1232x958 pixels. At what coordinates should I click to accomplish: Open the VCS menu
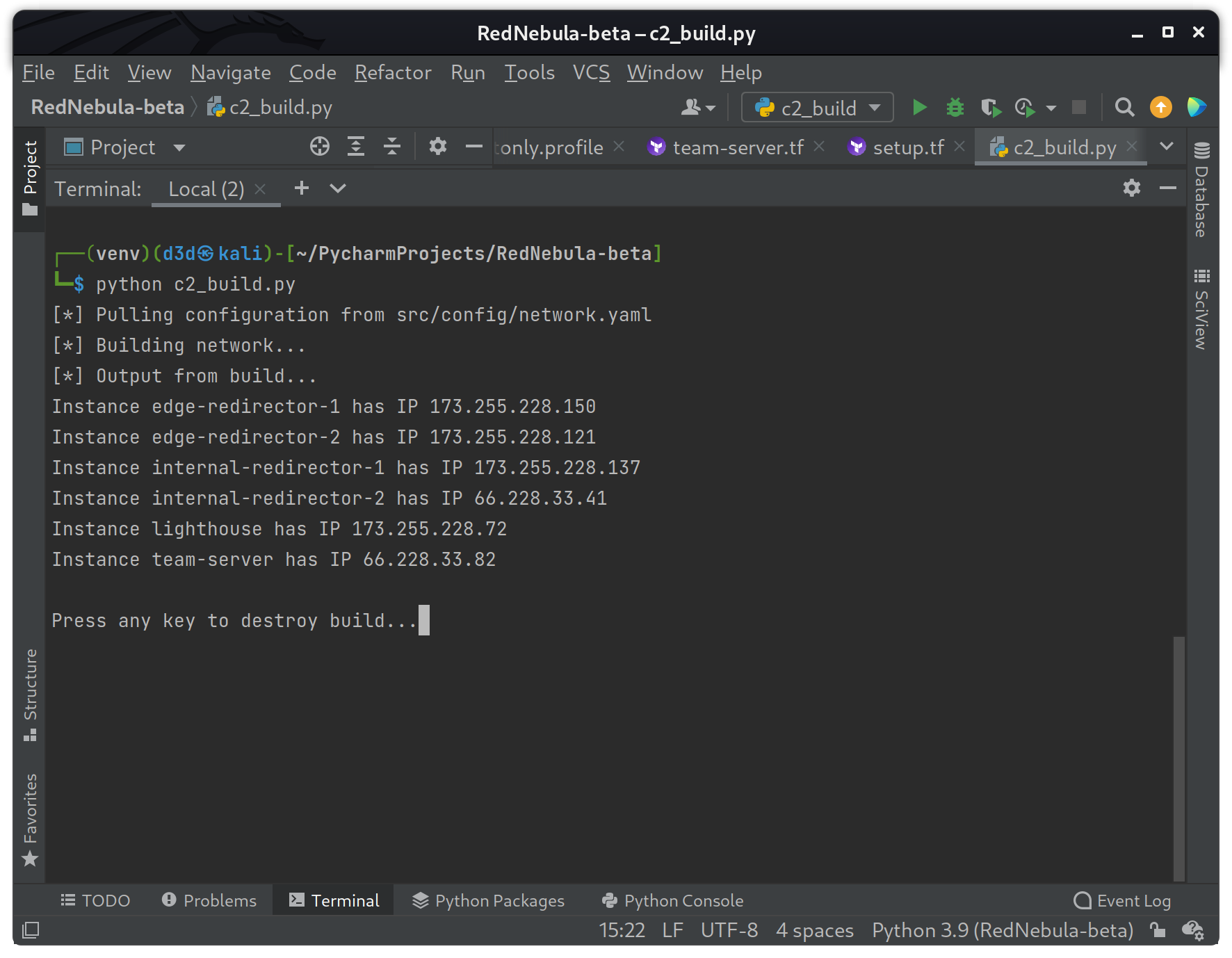(x=591, y=72)
